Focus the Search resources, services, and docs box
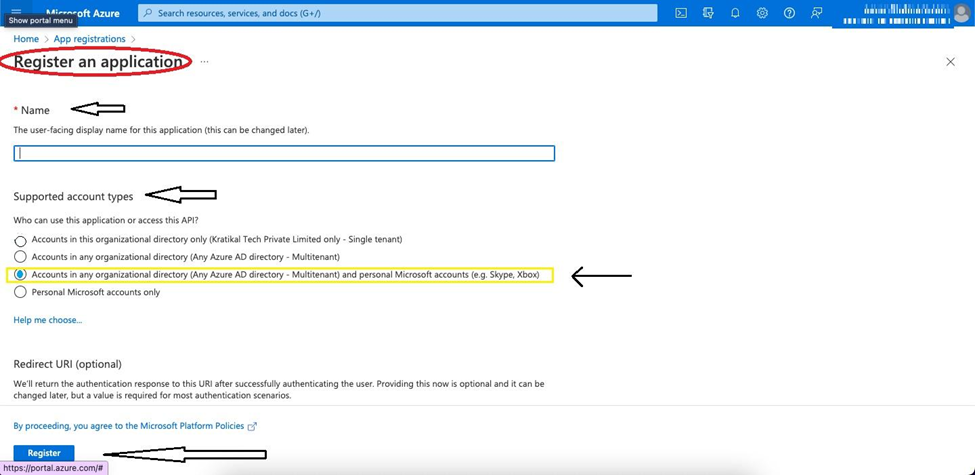The height and width of the screenshot is (475, 975). (x=397, y=13)
